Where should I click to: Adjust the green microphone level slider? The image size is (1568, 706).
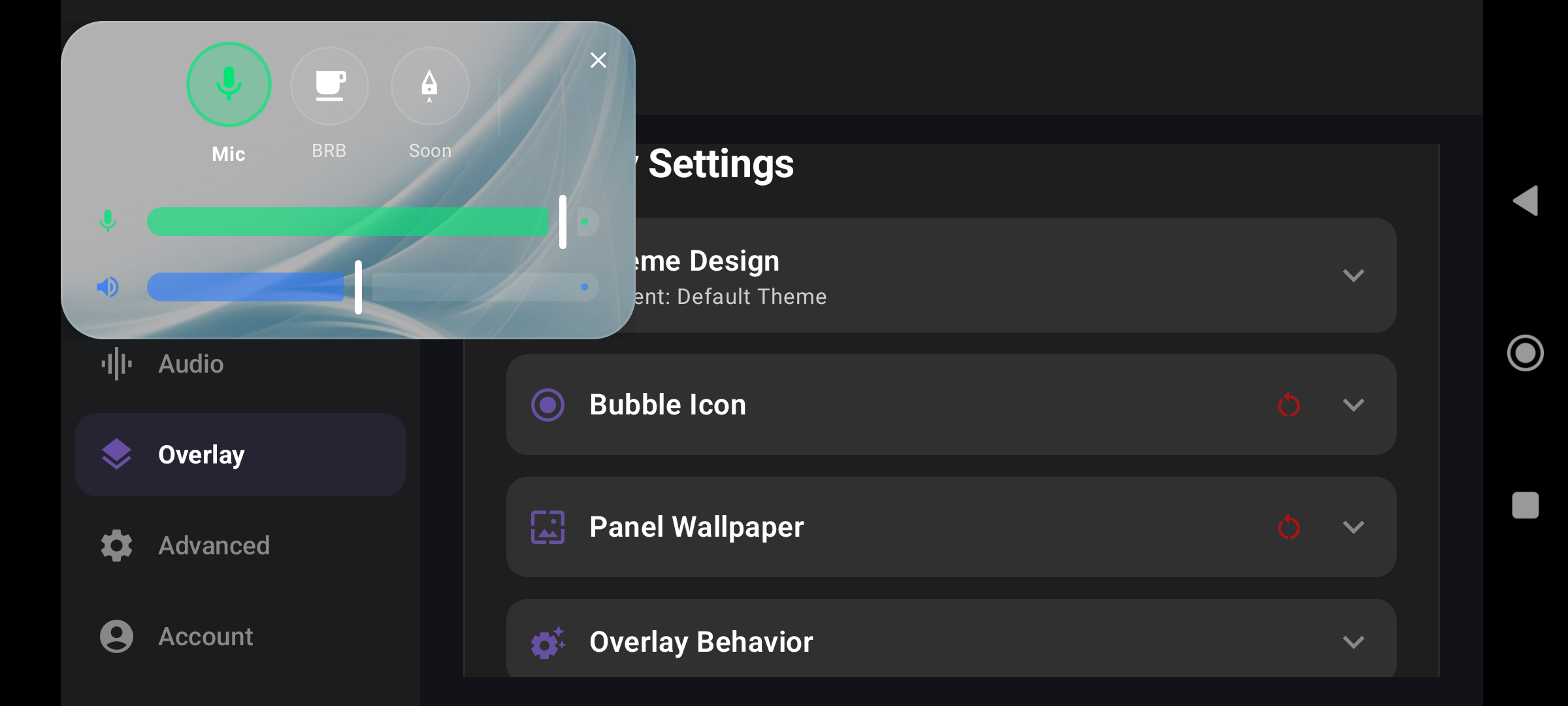point(372,222)
